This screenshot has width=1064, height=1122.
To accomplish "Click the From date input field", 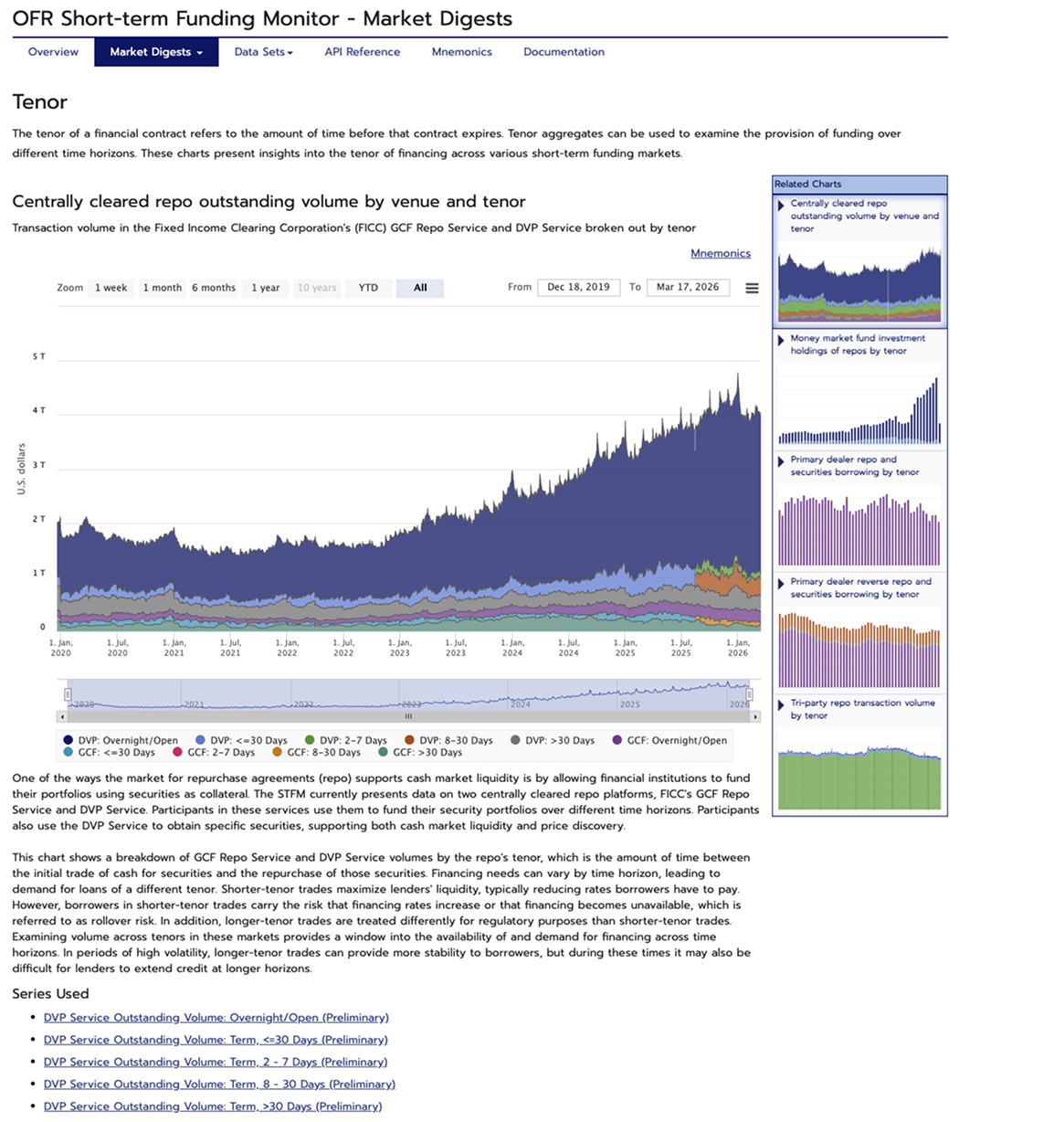I will pos(578,287).
